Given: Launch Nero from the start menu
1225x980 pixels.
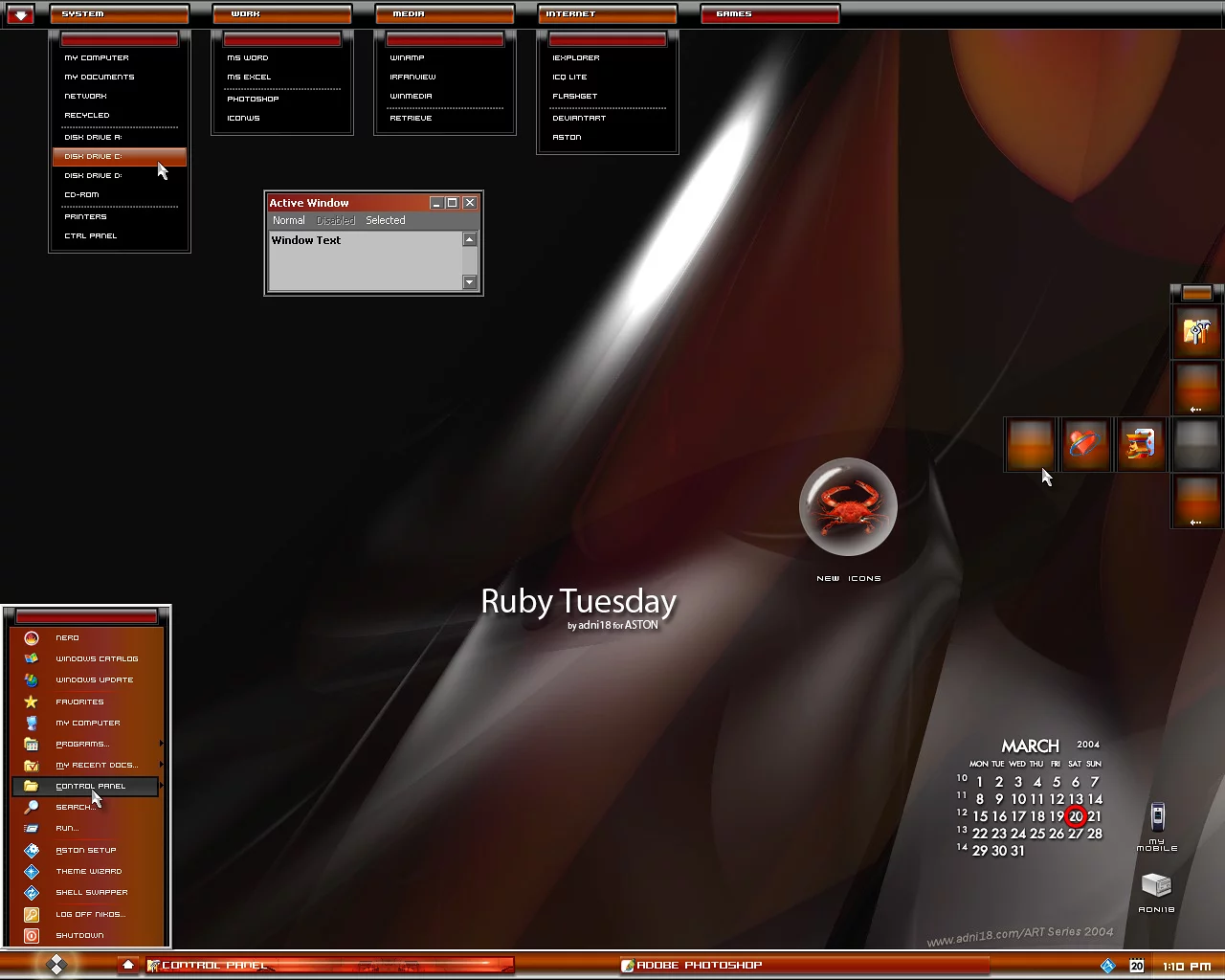Looking at the screenshot, I should pos(67,637).
